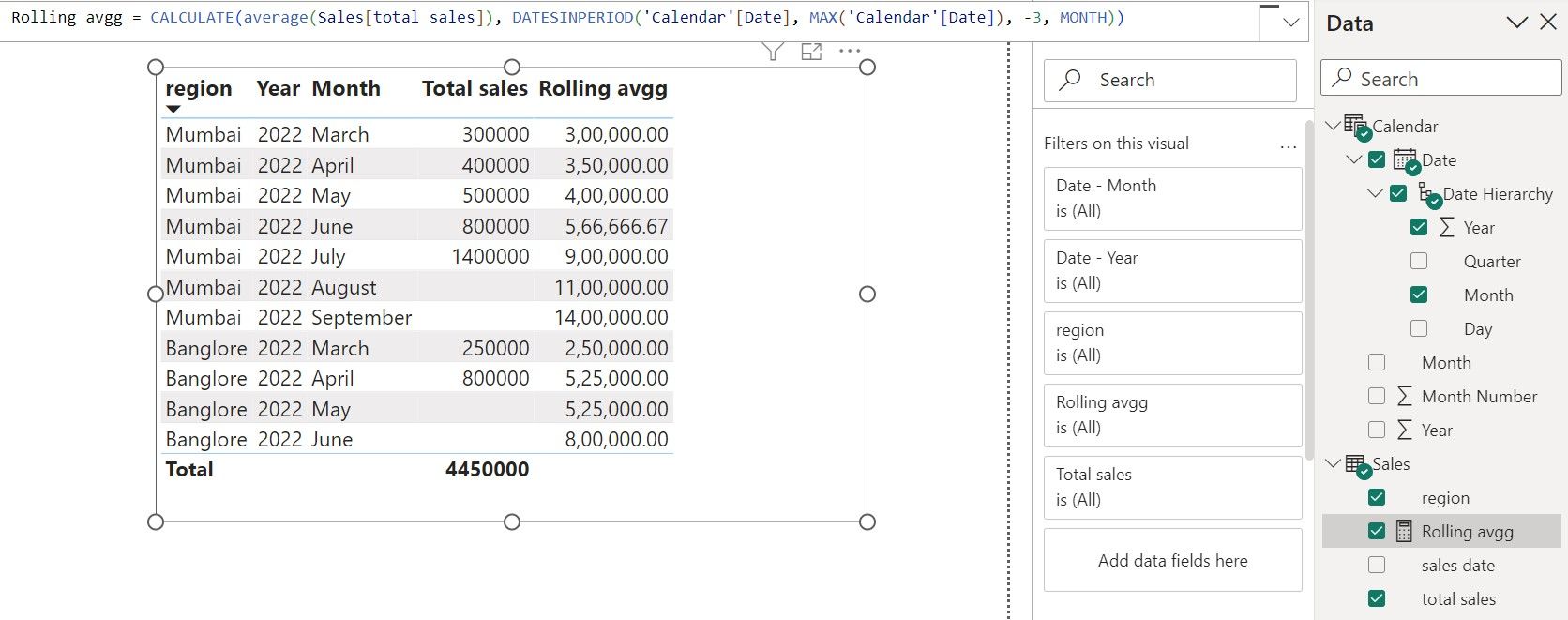
Task: Collapse the Date field node
Action: pos(1354,160)
